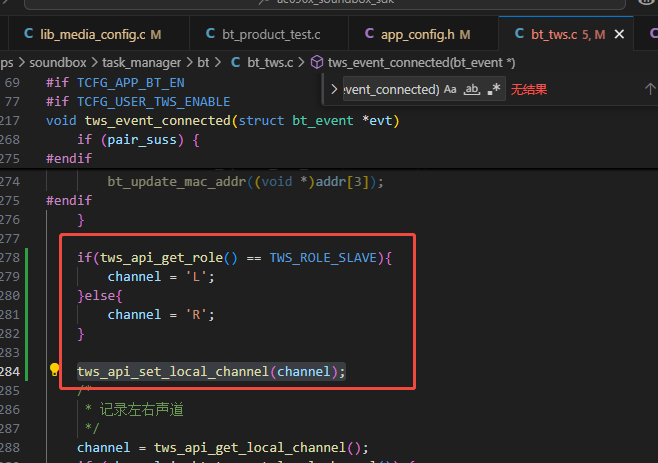The height and width of the screenshot is (463, 658).
Task: Click the C file icon on bt_tws.c tab
Action: [x=519, y=34]
